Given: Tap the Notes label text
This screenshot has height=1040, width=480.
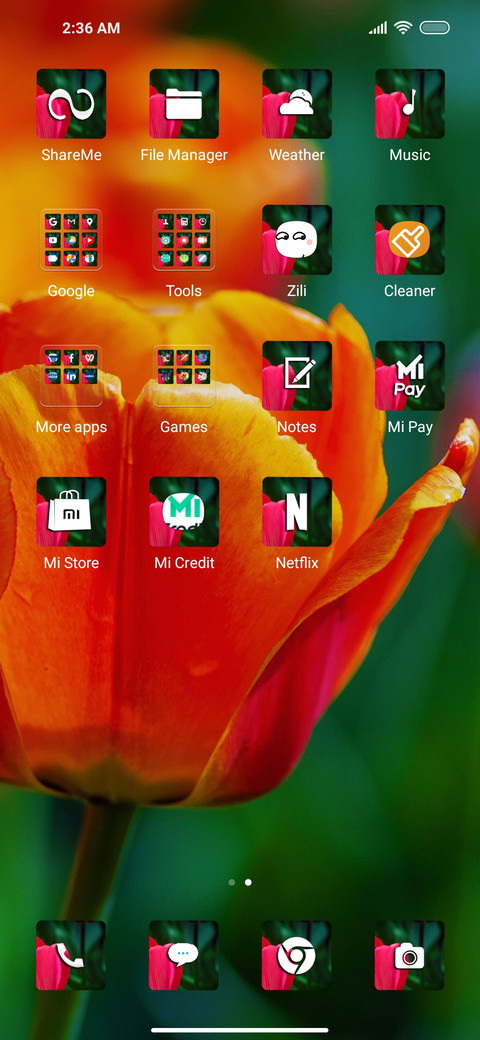Looking at the screenshot, I should (296, 427).
